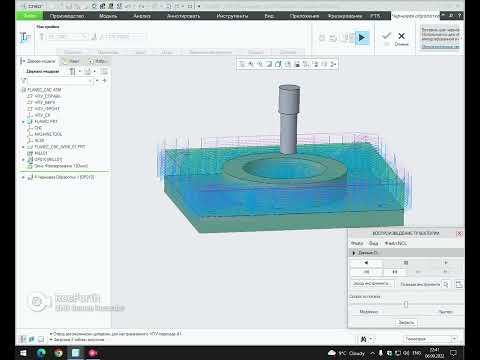Open the display style icon in the graphics toolbar
The height and width of the screenshot is (360, 480).
tap(278, 64)
